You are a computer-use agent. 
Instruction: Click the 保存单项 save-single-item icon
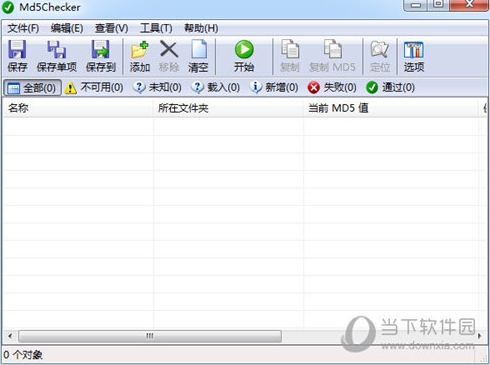pyautogui.click(x=56, y=49)
